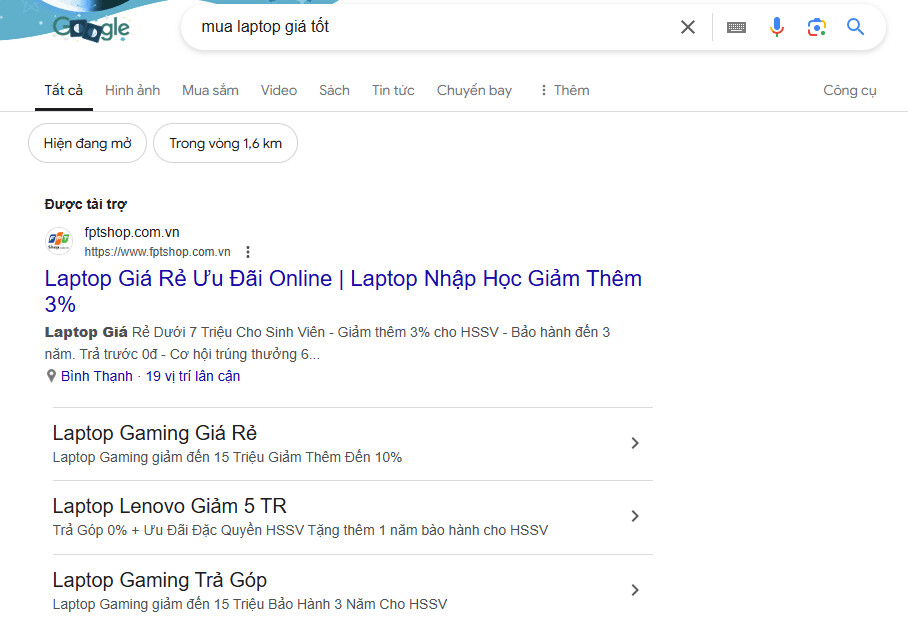Click chevron for 'Laptop Lenovo Giảm 5 TR'
The image size is (908, 631).
(x=635, y=516)
